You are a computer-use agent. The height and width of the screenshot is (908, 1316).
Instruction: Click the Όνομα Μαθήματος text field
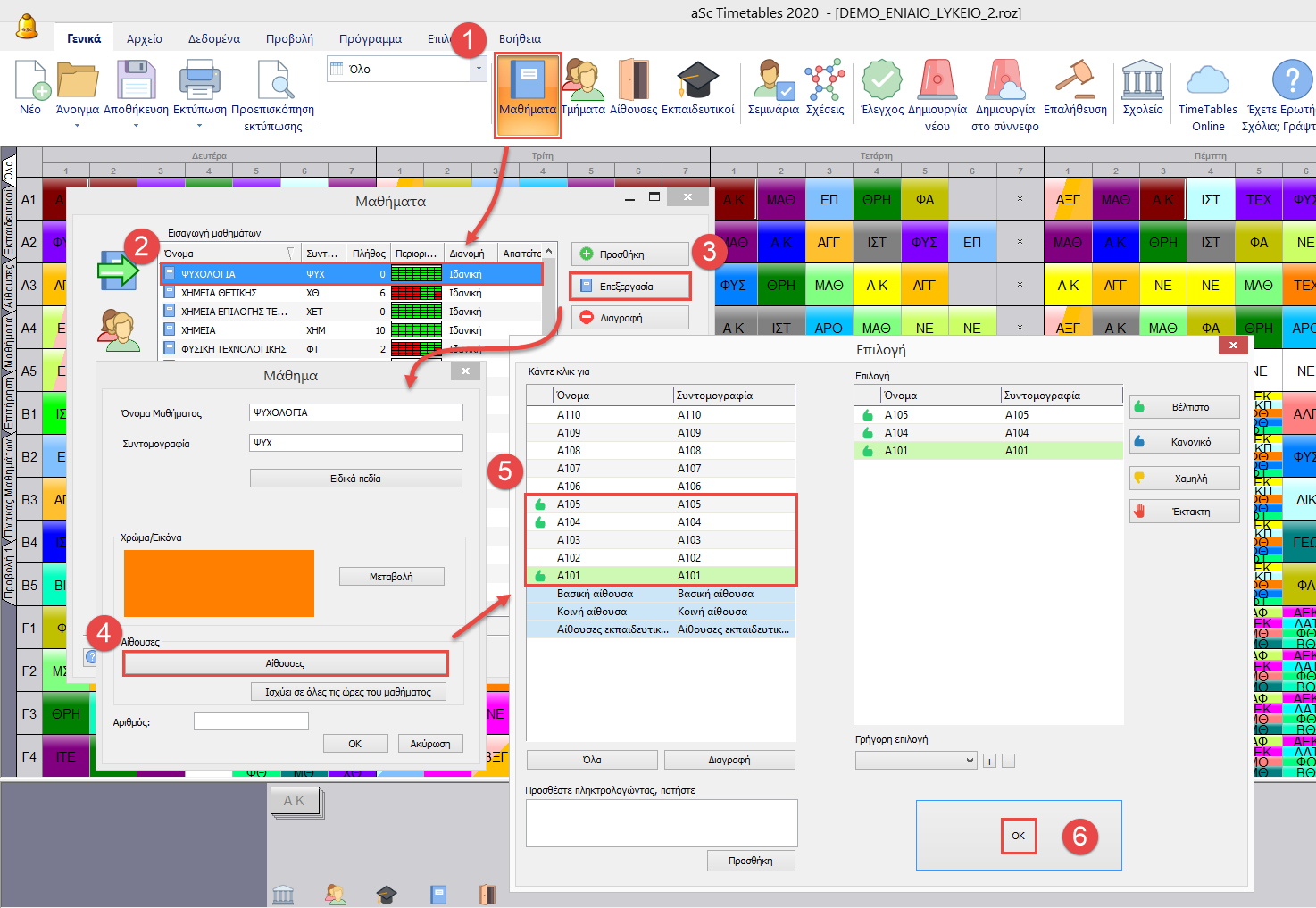click(355, 412)
